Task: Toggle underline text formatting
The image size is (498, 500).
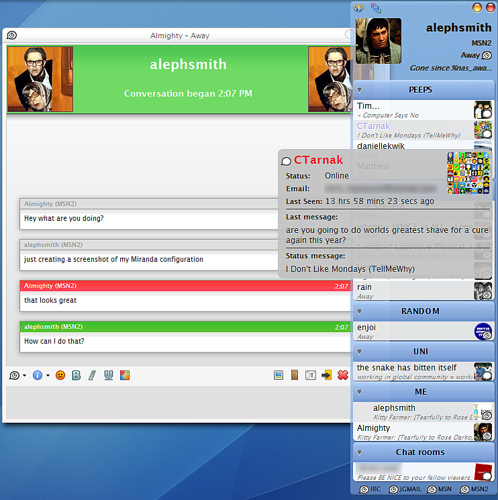Action: (x=108, y=375)
